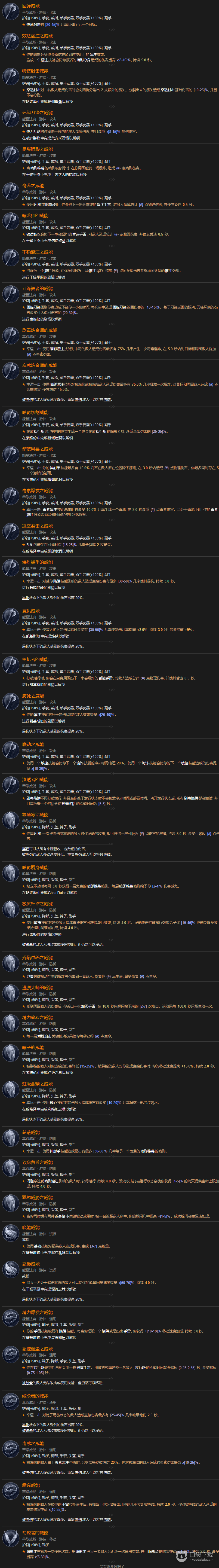Click the 联动之威能 aspect icon
This screenshot has width=219, height=1568.
(11, 751)
